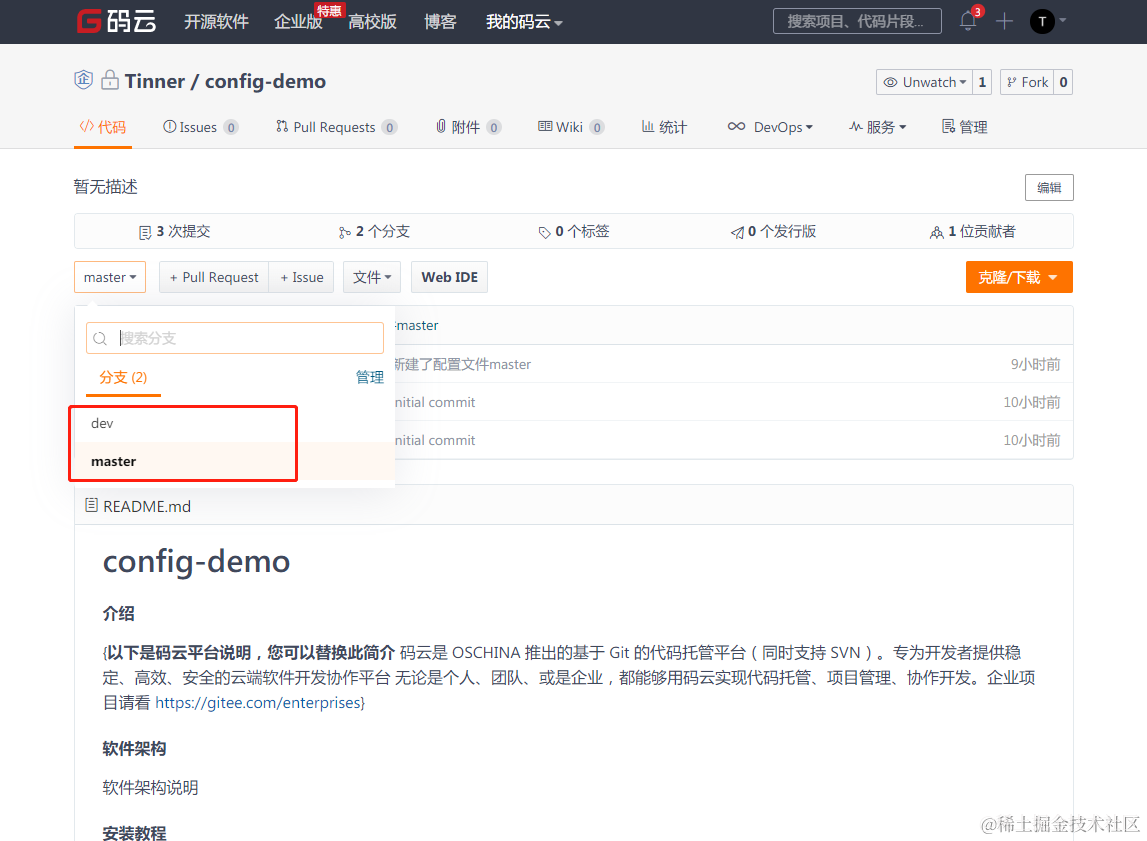View the 3 次提交 commits
The width and height of the screenshot is (1147, 841).
coord(174,231)
